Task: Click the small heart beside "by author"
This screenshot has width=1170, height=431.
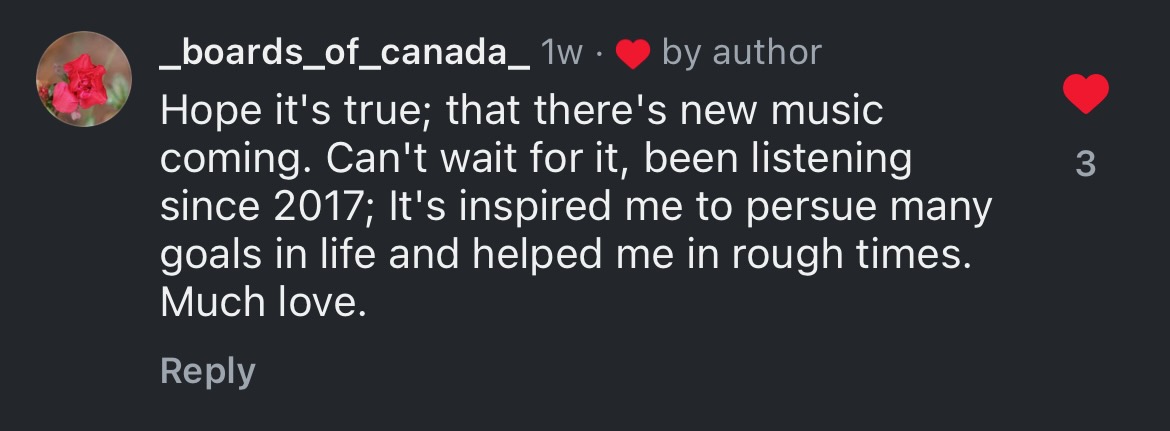Action: click(x=633, y=54)
